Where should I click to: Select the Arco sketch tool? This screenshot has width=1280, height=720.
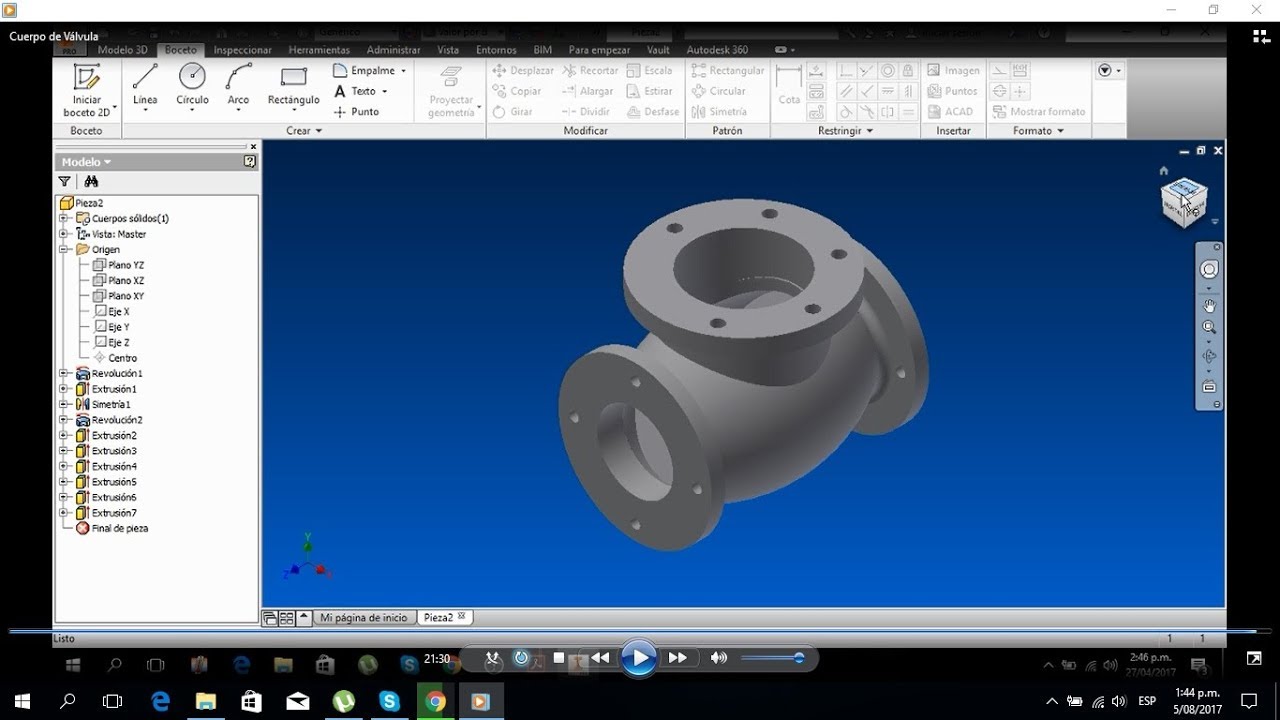[238, 86]
